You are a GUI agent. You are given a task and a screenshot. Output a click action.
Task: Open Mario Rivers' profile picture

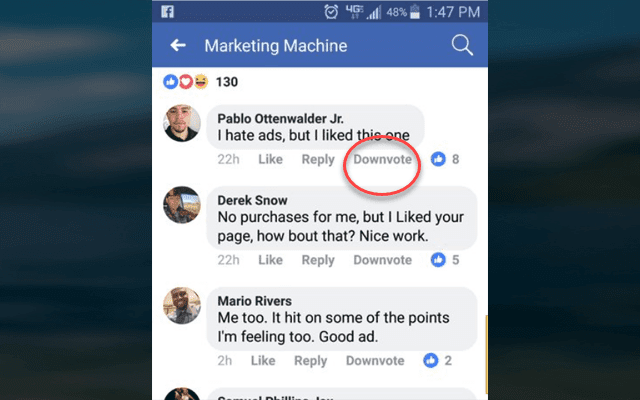(182, 306)
